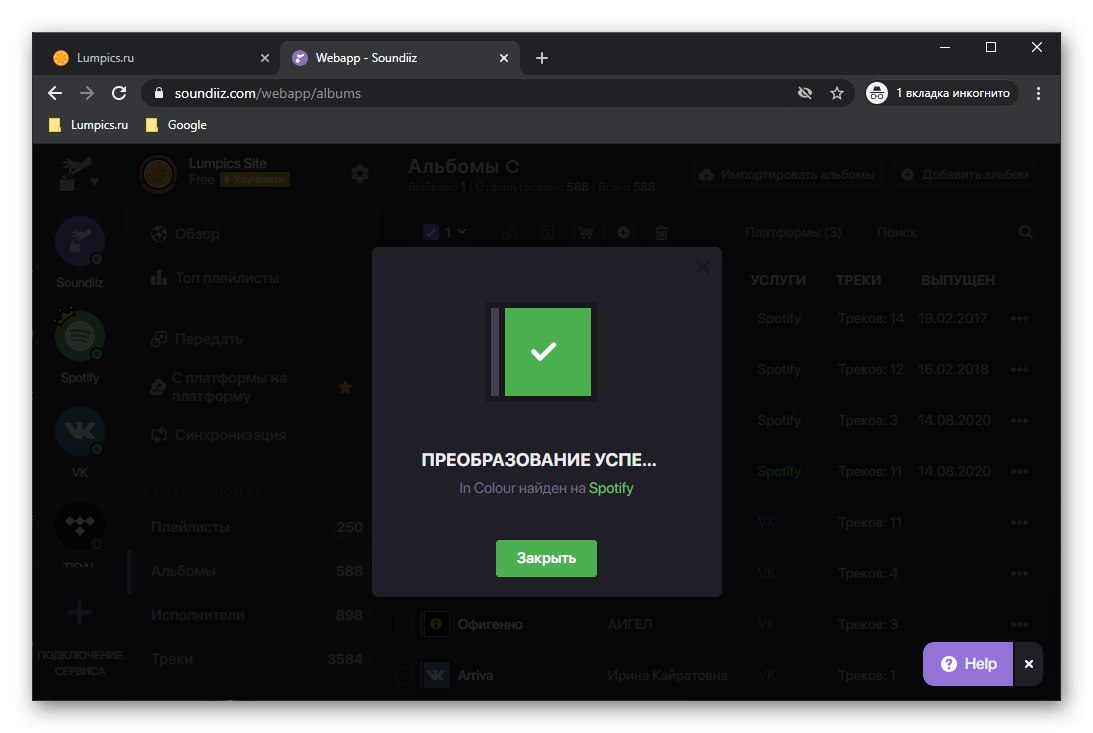Refresh the Альбомы list icon
The height and width of the screenshot is (733, 1093).
coord(512,167)
